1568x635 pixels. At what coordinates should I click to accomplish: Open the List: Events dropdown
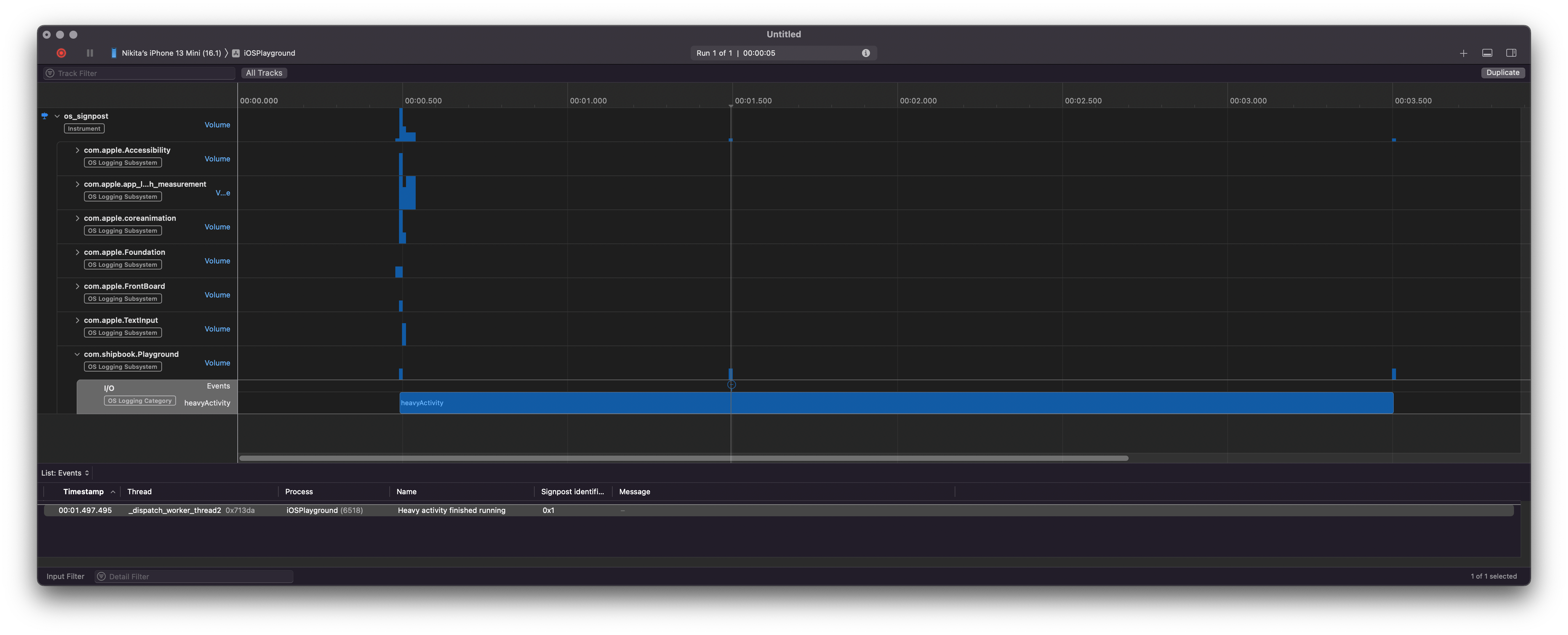click(65, 473)
